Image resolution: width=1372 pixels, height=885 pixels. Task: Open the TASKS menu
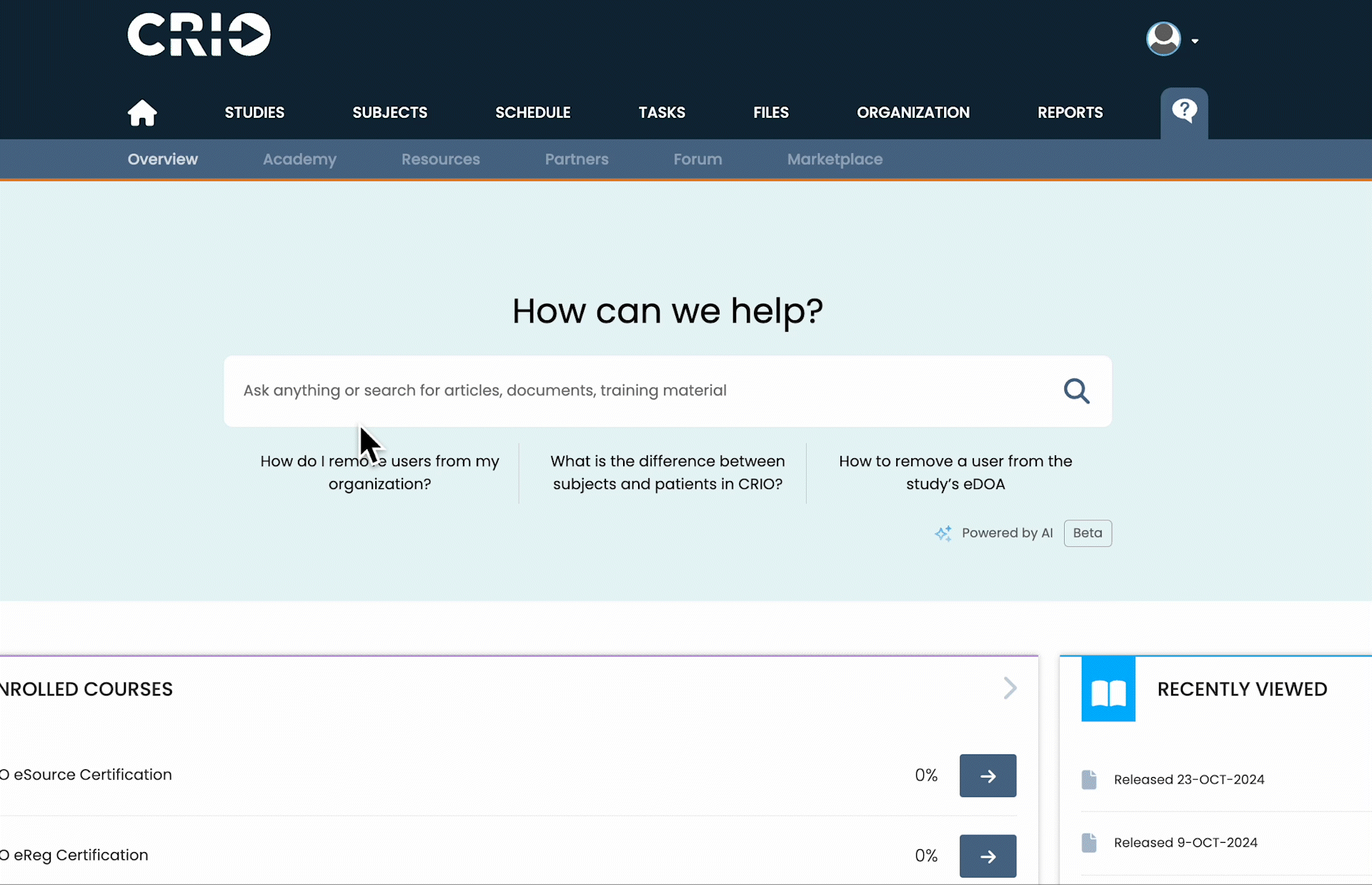point(662,112)
